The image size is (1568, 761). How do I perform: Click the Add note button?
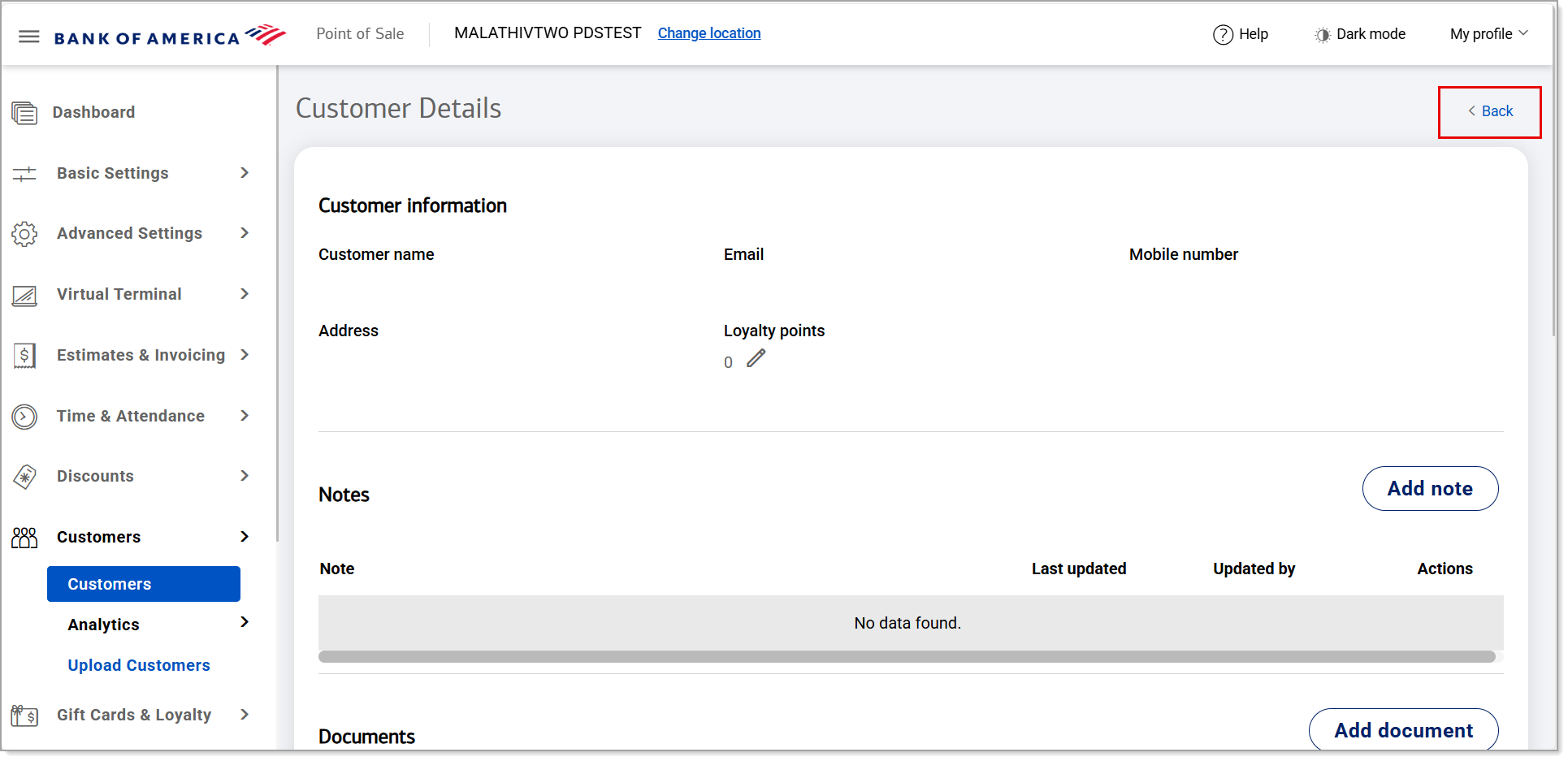click(x=1430, y=488)
